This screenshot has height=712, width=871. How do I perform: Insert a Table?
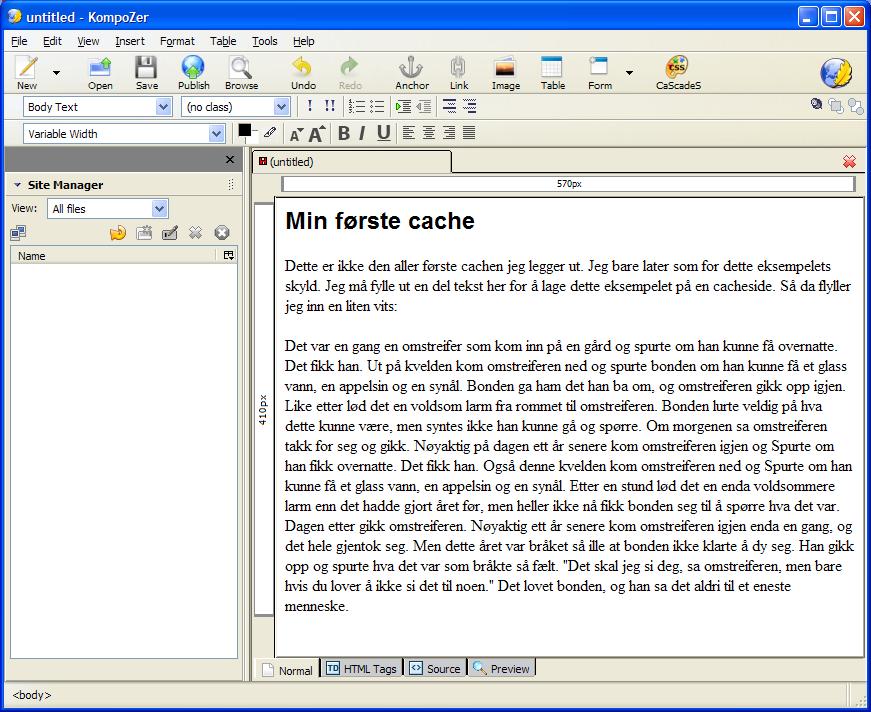(553, 73)
